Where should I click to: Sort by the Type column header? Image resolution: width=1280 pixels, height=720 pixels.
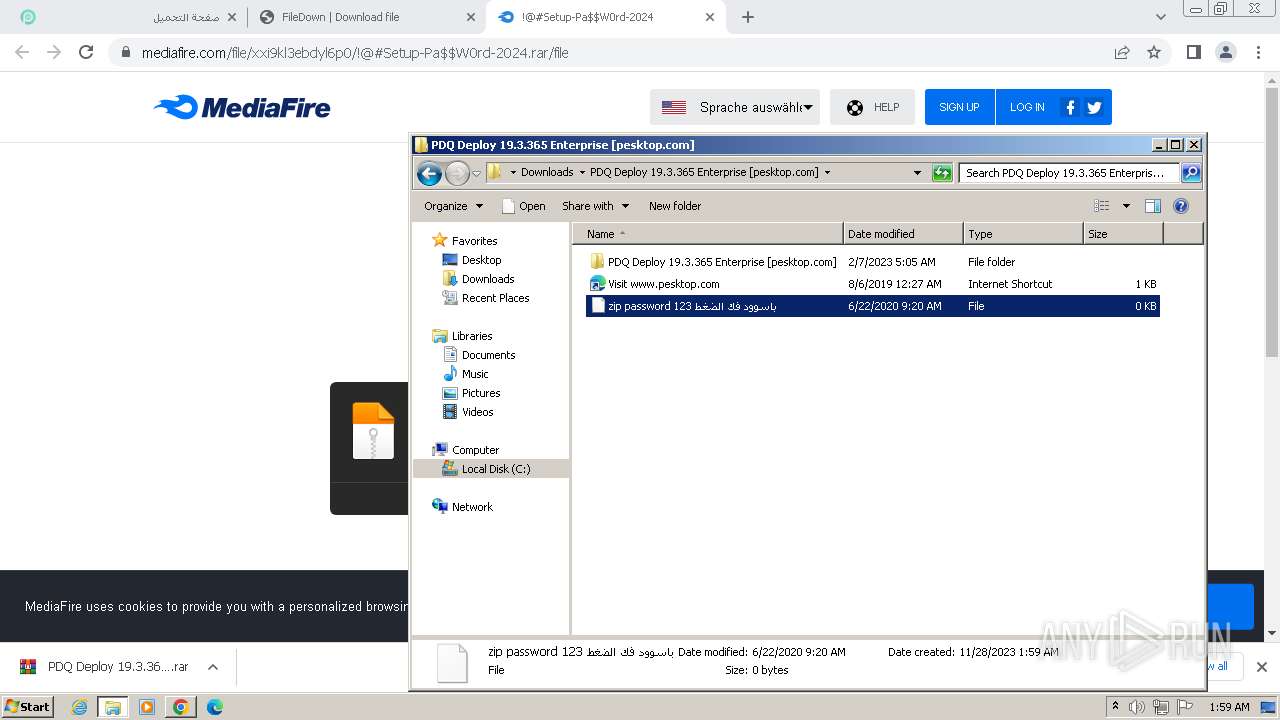pyautogui.click(x=1023, y=234)
